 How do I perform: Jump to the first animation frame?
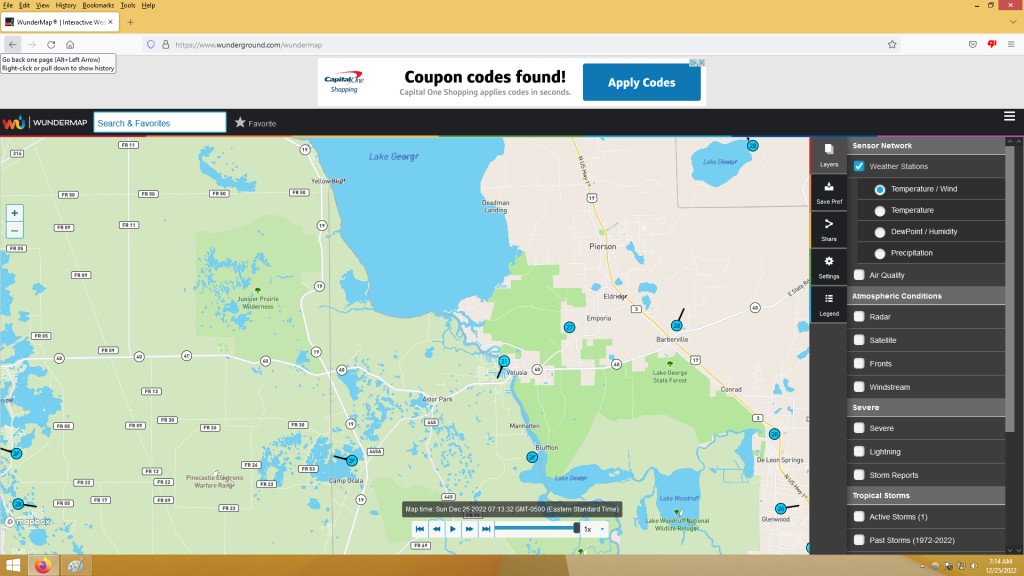click(420, 529)
